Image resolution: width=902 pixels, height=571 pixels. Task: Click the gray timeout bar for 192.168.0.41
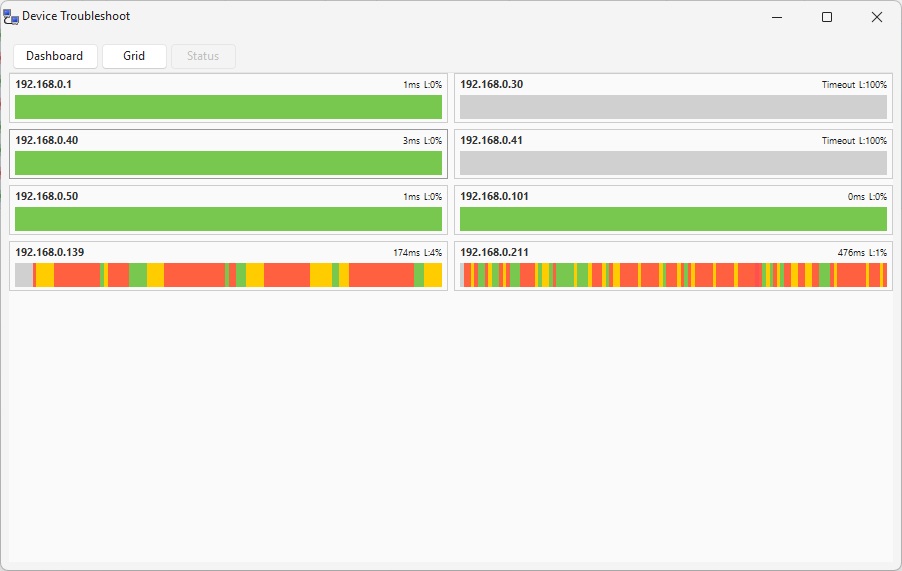(x=673, y=163)
